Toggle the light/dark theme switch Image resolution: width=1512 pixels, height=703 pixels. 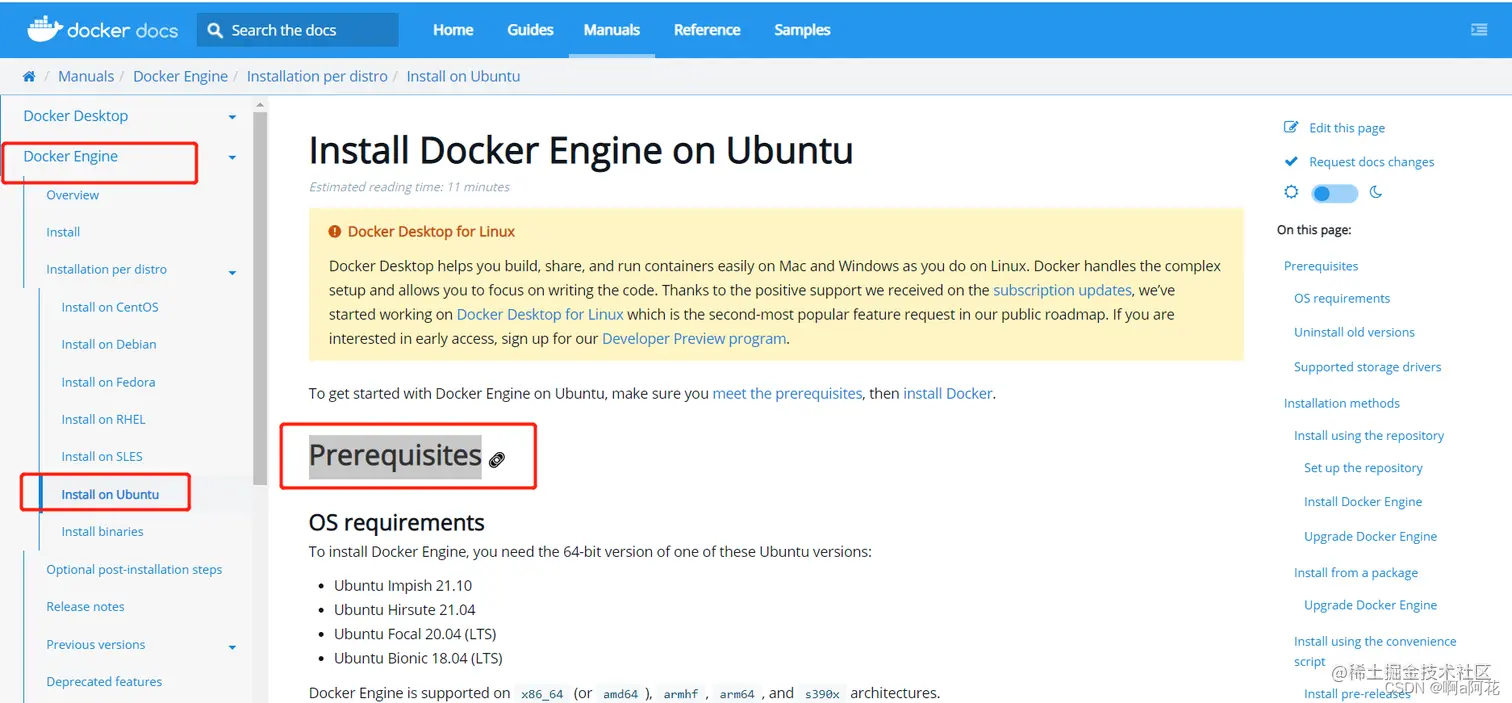[x=1334, y=193]
